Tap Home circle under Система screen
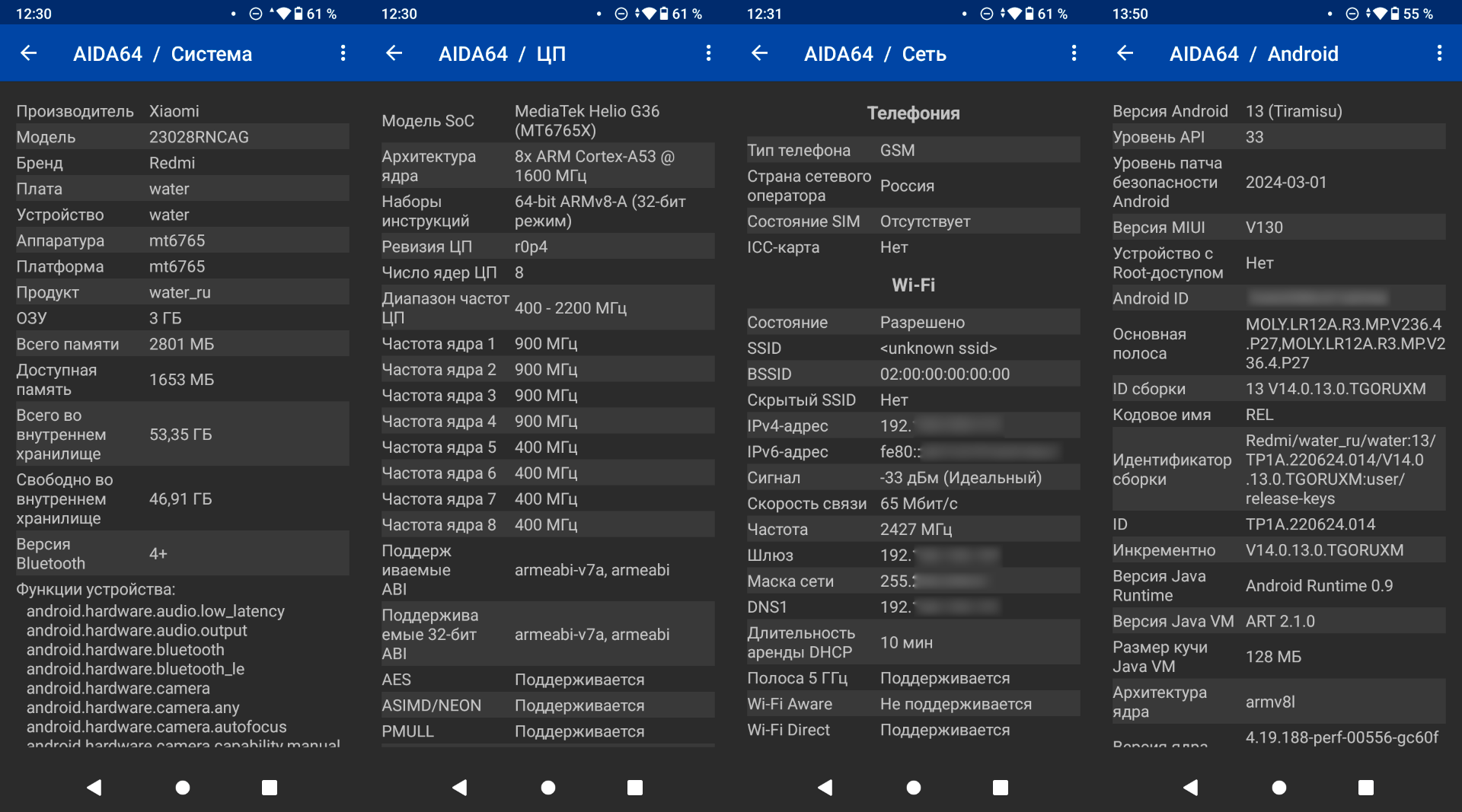Screen dimensions: 1462x812 [183, 788]
